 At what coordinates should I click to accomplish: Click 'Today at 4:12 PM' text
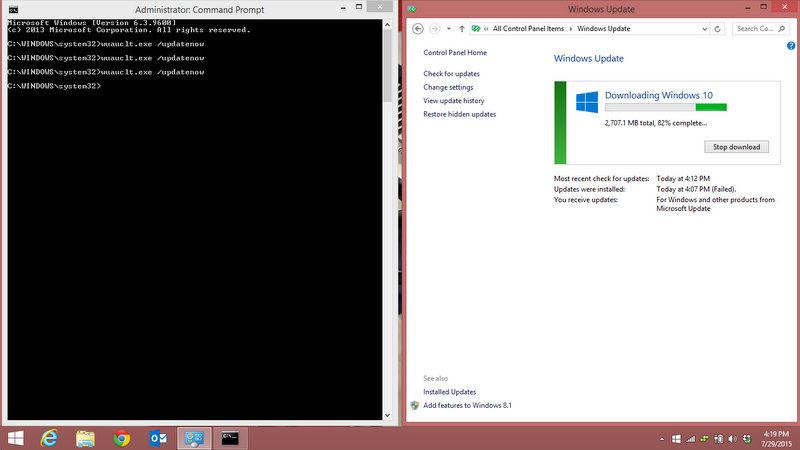[x=683, y=179]
